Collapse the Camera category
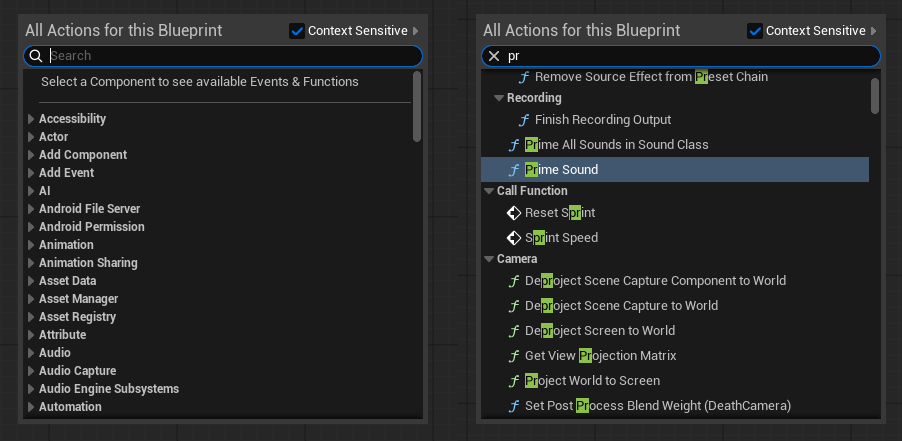Image resolution: width=902 pixels, height=441 pixels. pos(488,259)
